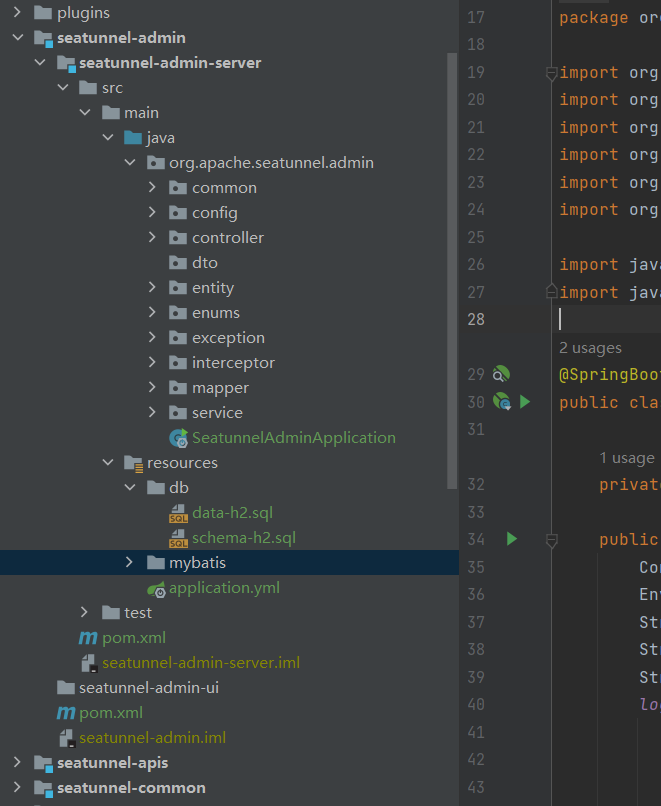
Task: Click the '1 usage' inlay hint
Action: coord(627,458)
